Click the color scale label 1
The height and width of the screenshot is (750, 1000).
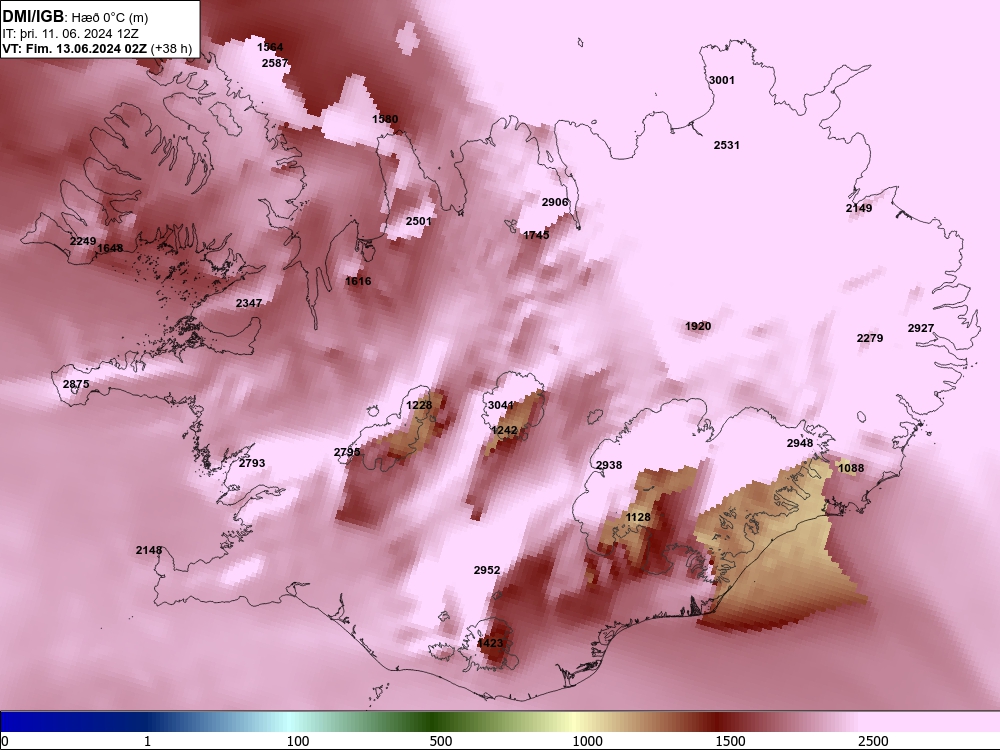tap(147, 741)
